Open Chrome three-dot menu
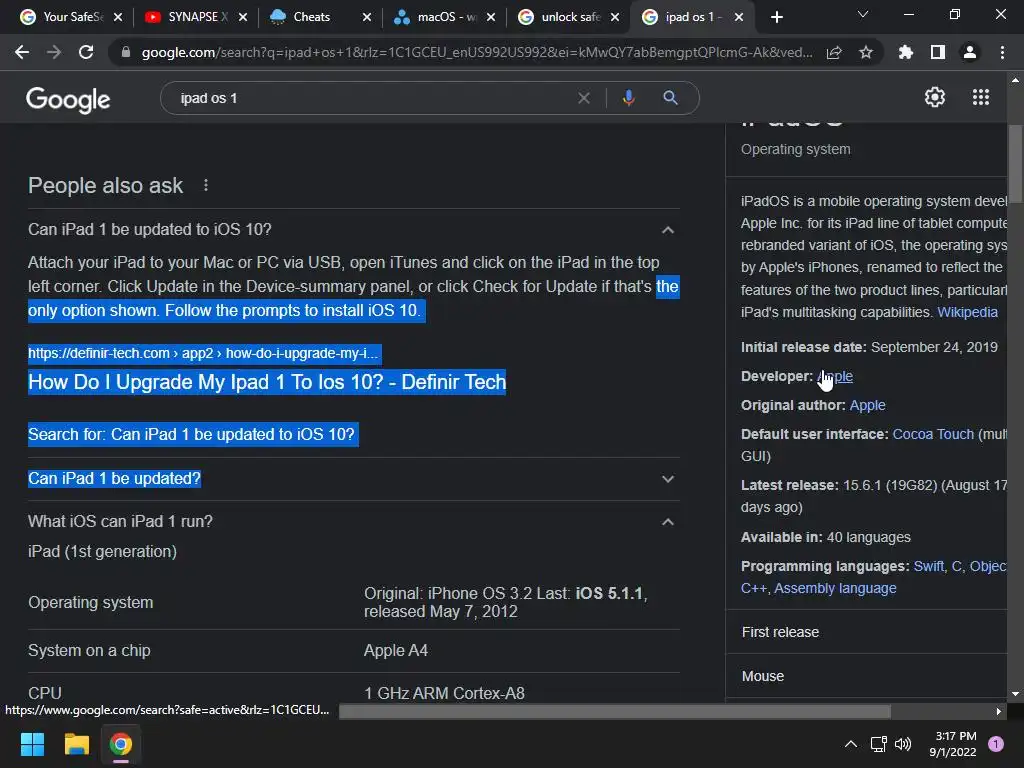This screenshot has height=768, width=1024. click(x=1002, y=52)
